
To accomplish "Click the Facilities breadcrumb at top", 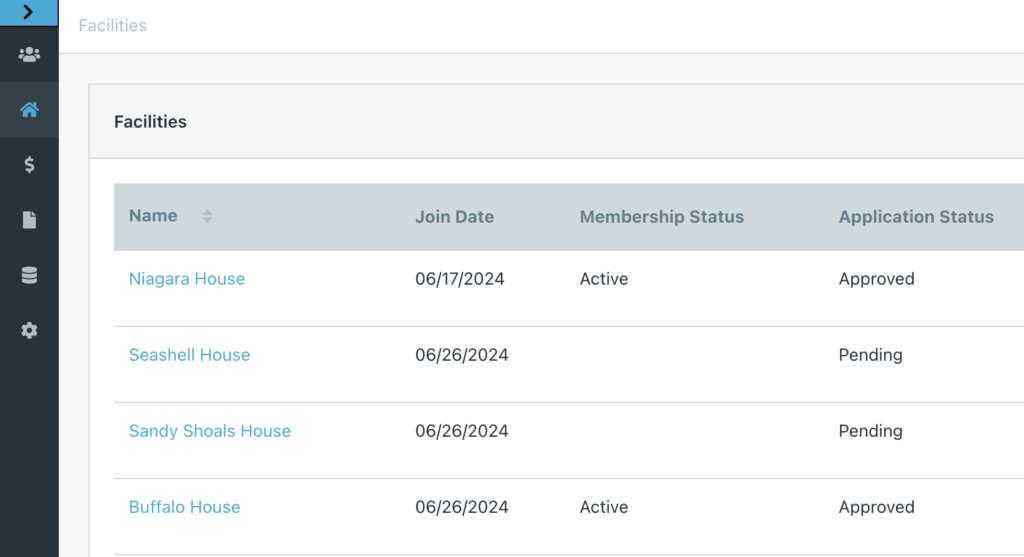I will point(112,25).
